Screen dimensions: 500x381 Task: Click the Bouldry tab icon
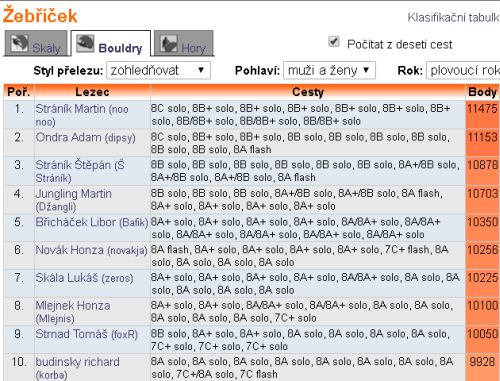85,43
